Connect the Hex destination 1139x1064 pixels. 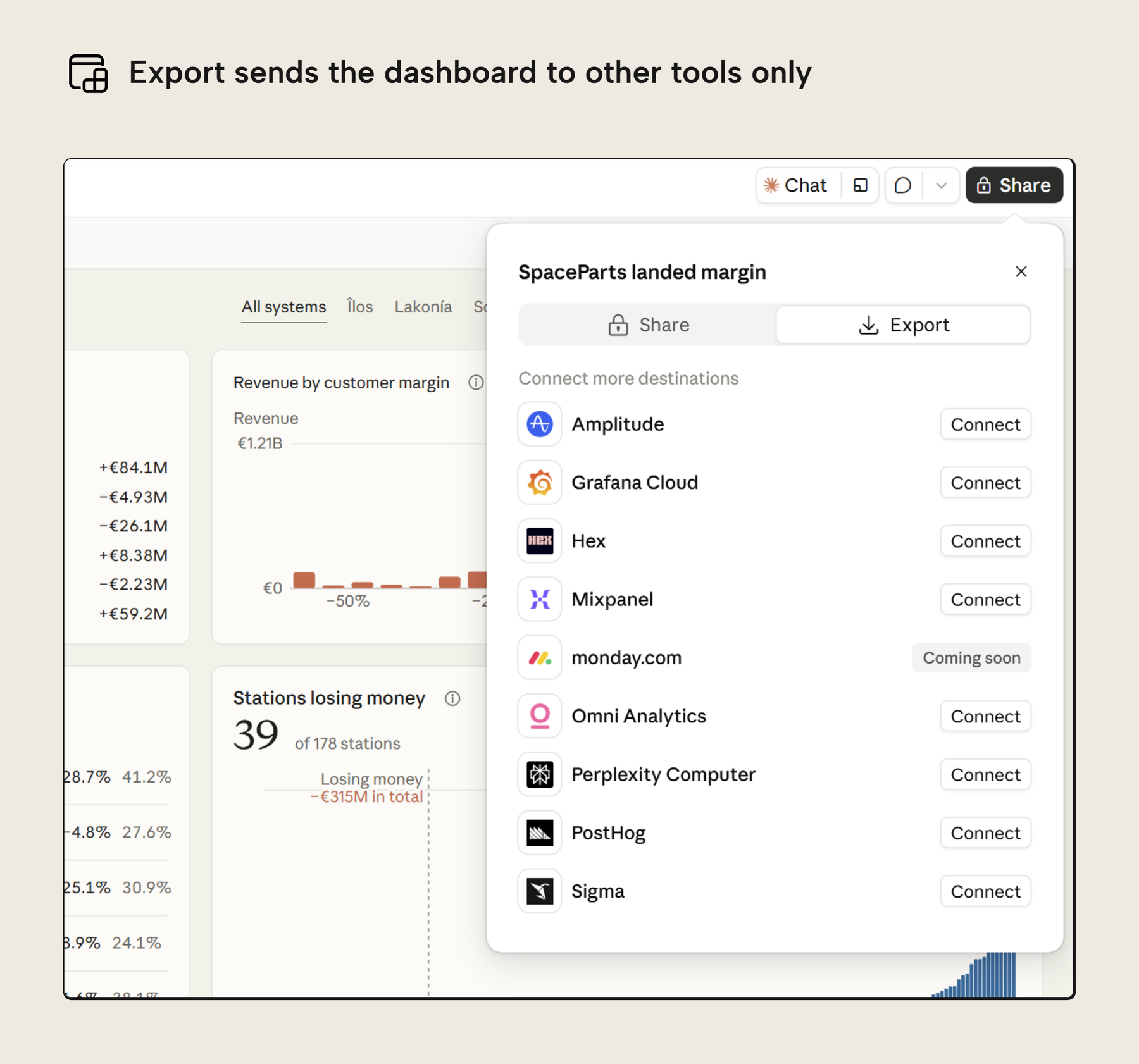[x=985, y=541]
